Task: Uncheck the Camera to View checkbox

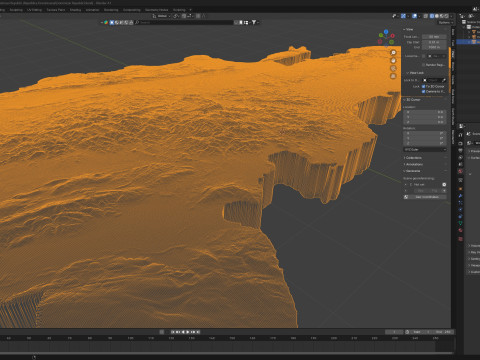Action: 424,91
